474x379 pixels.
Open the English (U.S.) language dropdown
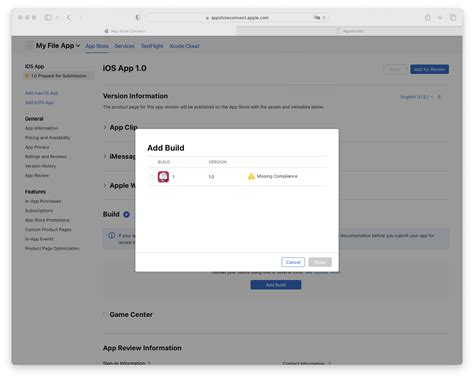pyautogui.click(x=417, y=97)
